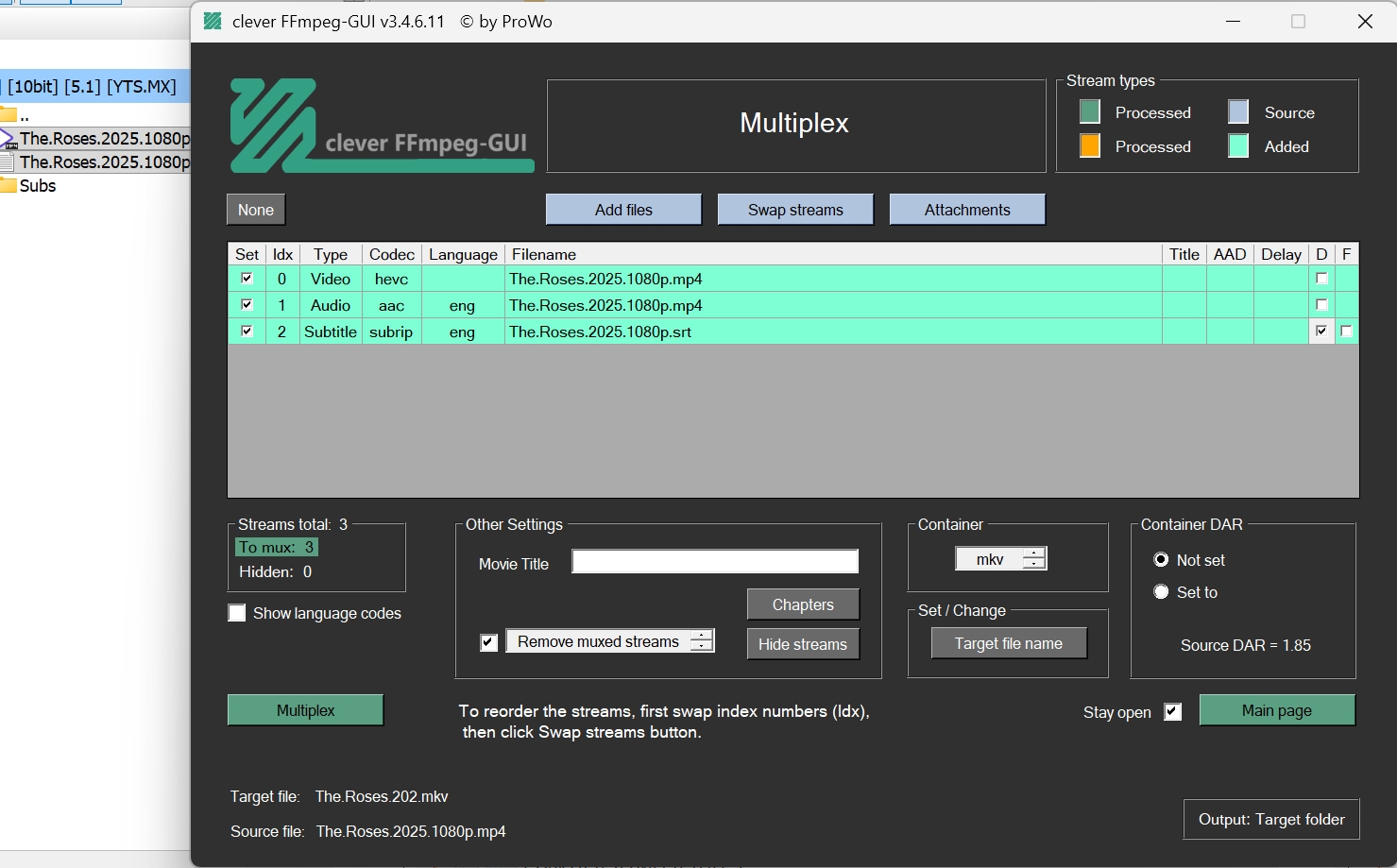Click the clever FFmpeg-GUI title bar icon
The image size is (1397, 868).
click(x=213, y=21)
